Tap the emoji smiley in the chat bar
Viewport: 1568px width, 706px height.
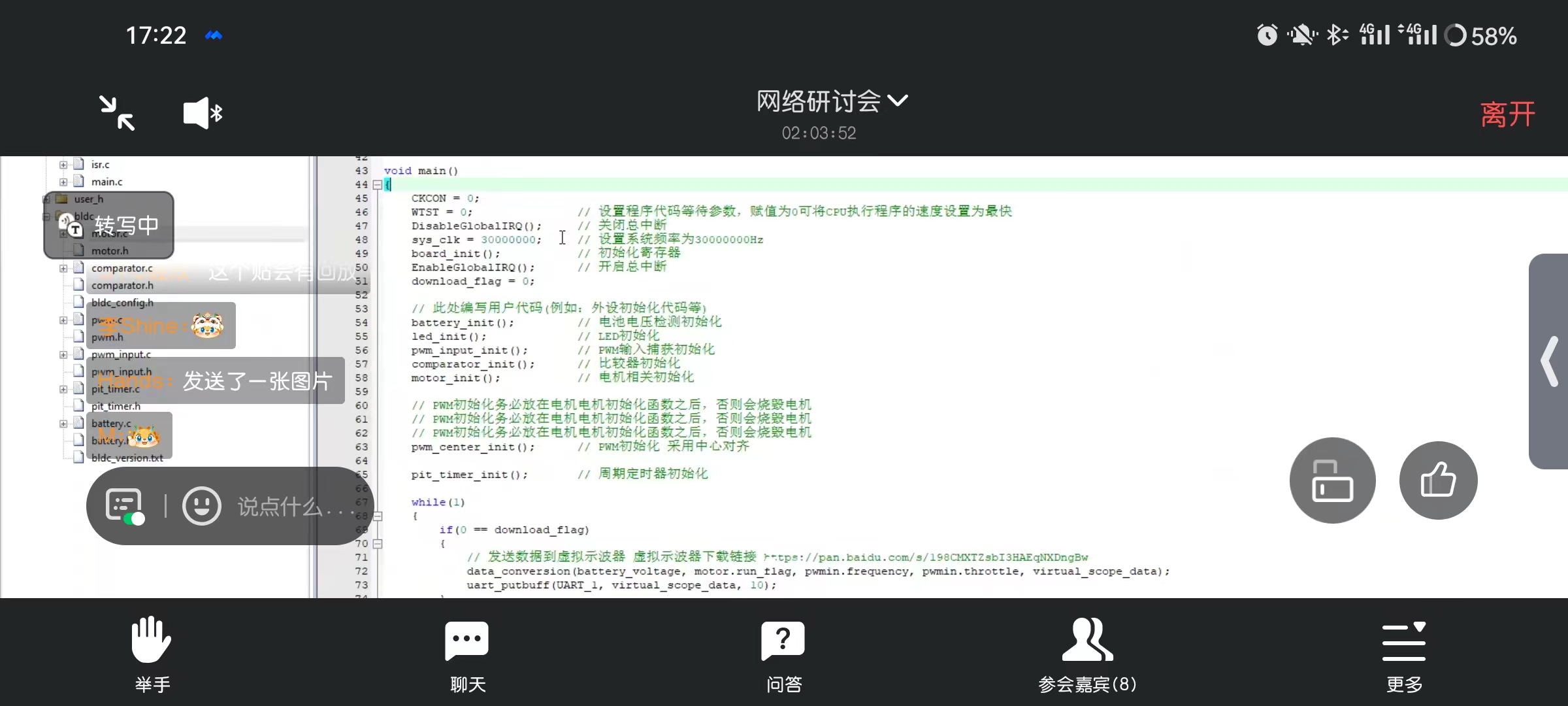pyautogui.click(x=201, y=506)
